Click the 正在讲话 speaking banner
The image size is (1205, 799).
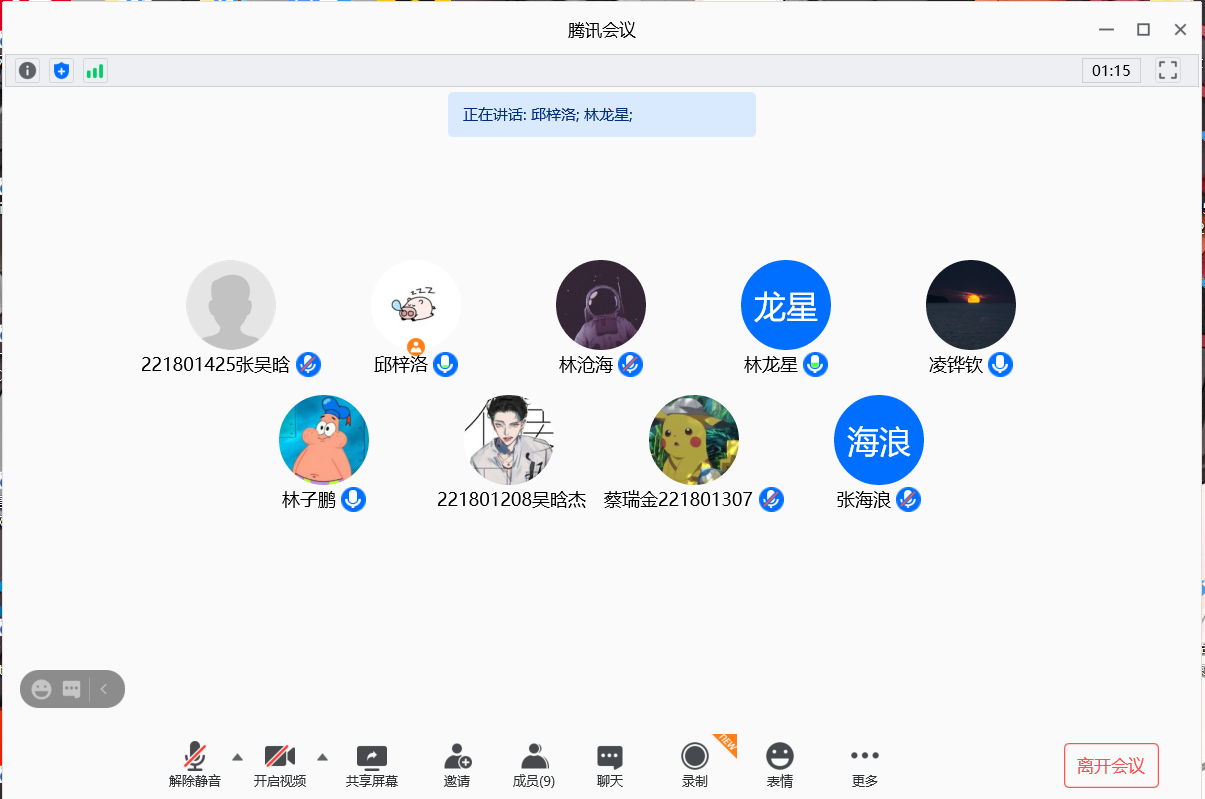coord(602,114)
